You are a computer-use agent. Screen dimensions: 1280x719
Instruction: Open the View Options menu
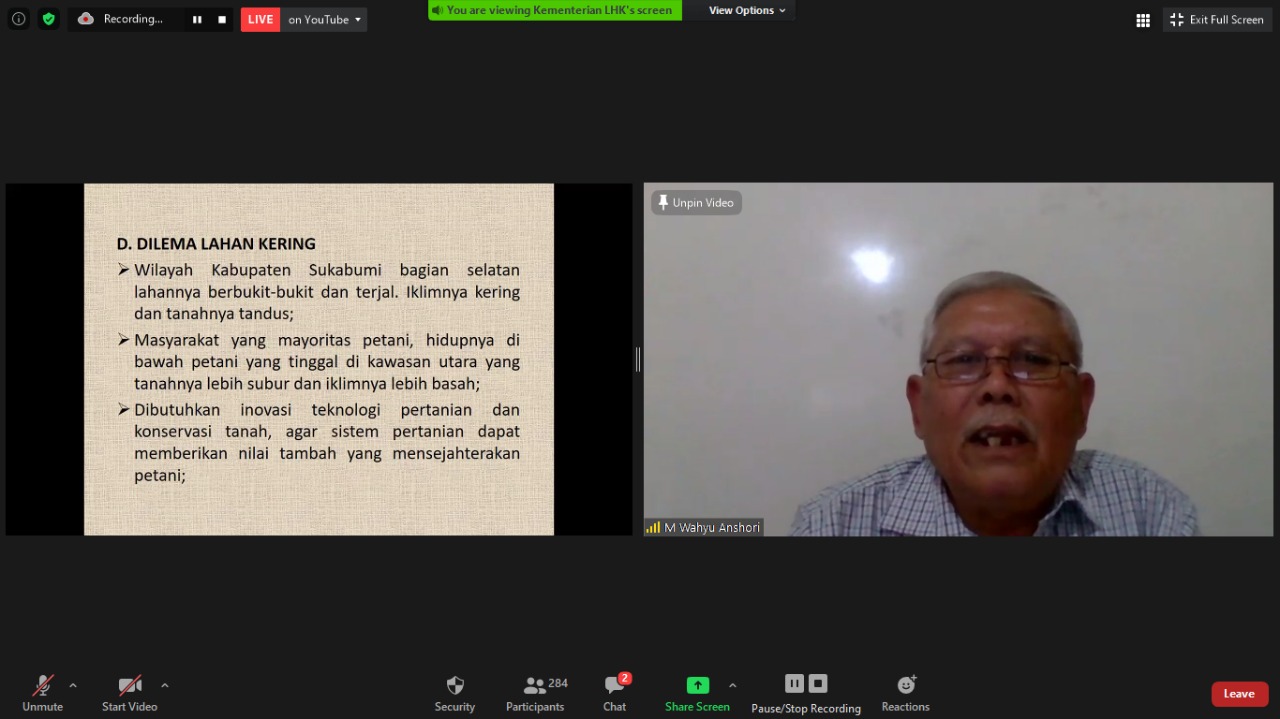(746, 10)
